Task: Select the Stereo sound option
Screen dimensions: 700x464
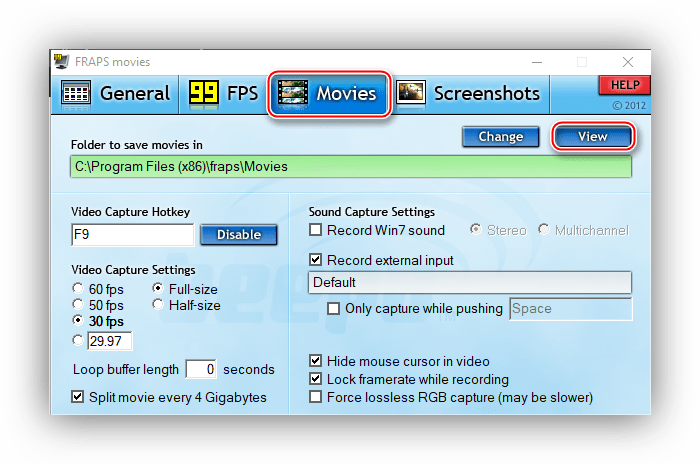Action: (498, 230)
